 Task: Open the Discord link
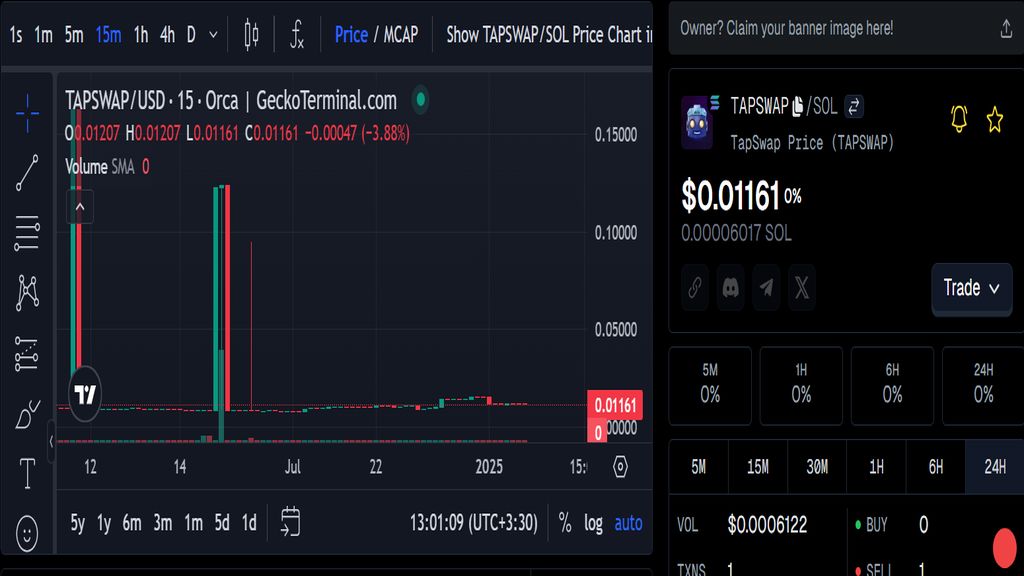[x=731, y=287]
